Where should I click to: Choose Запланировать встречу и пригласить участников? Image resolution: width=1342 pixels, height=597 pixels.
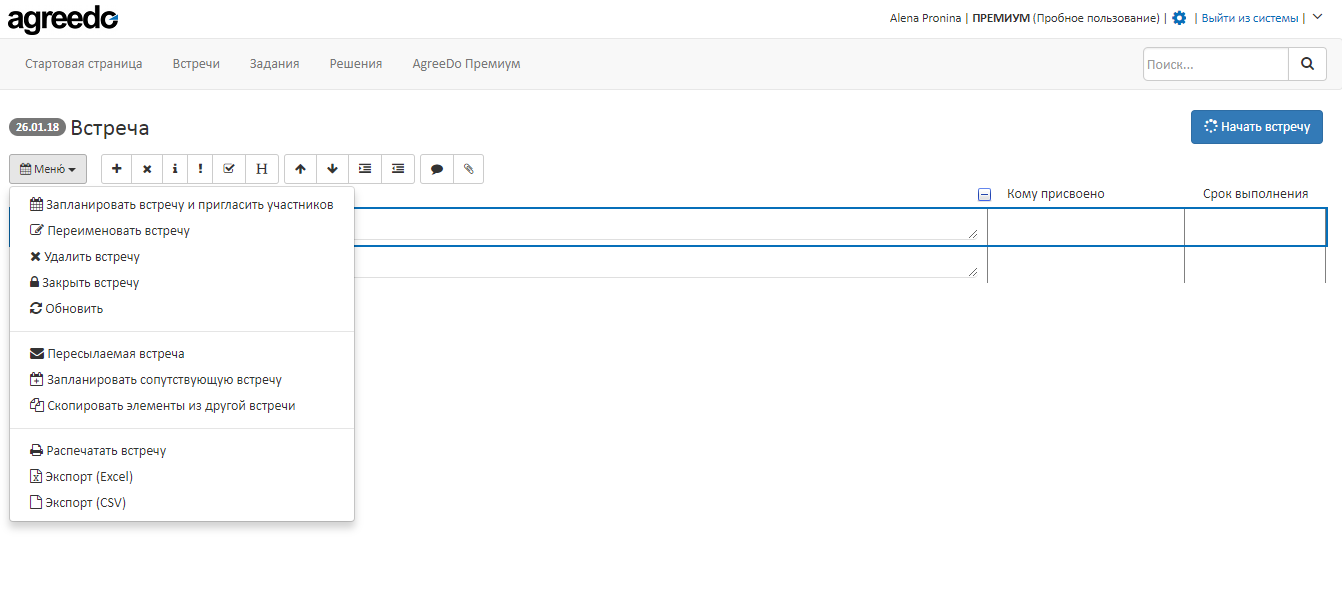pos(182,204)
